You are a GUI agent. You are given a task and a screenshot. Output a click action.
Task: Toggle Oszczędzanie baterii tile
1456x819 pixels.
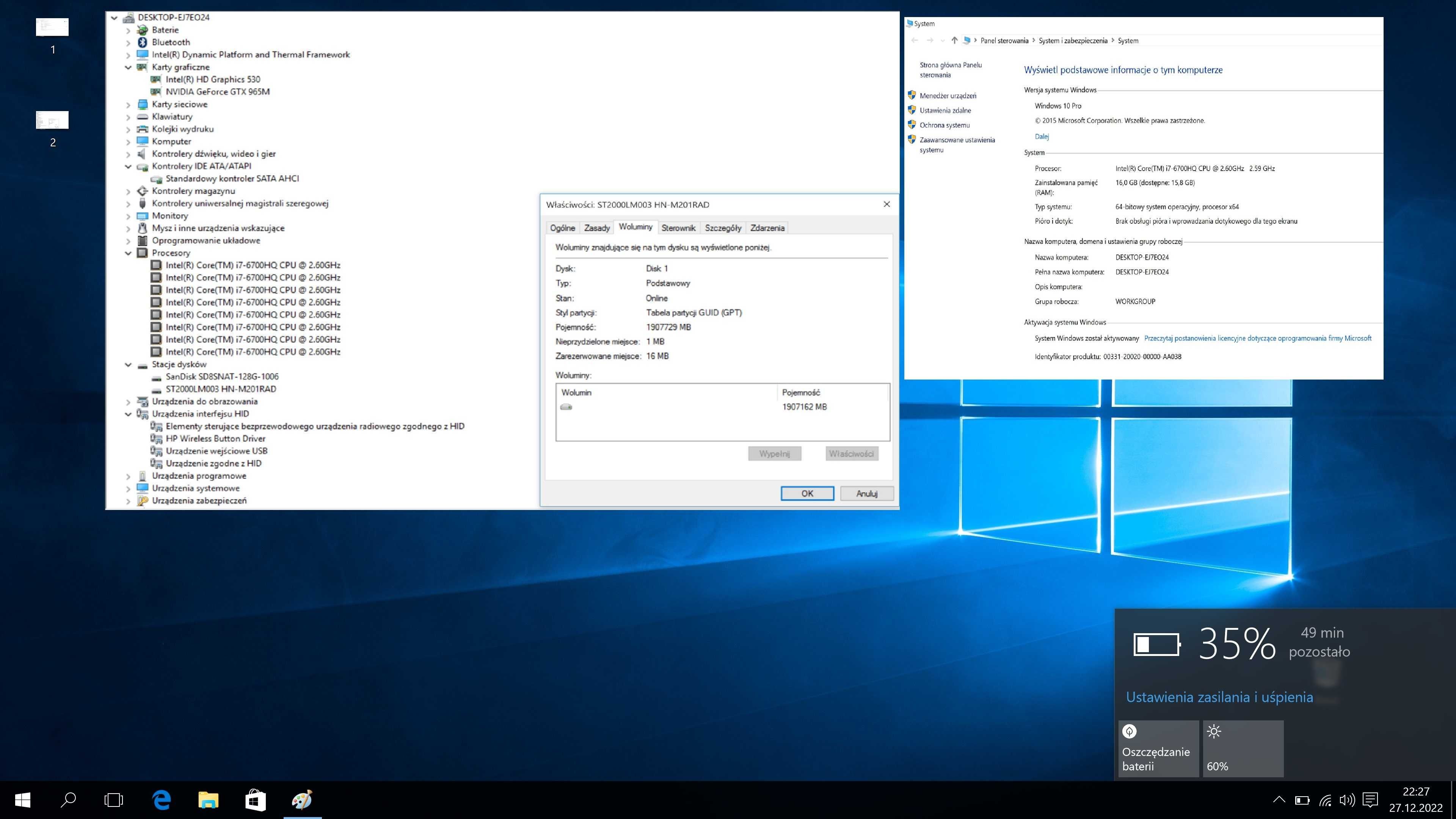point(1158,748)
